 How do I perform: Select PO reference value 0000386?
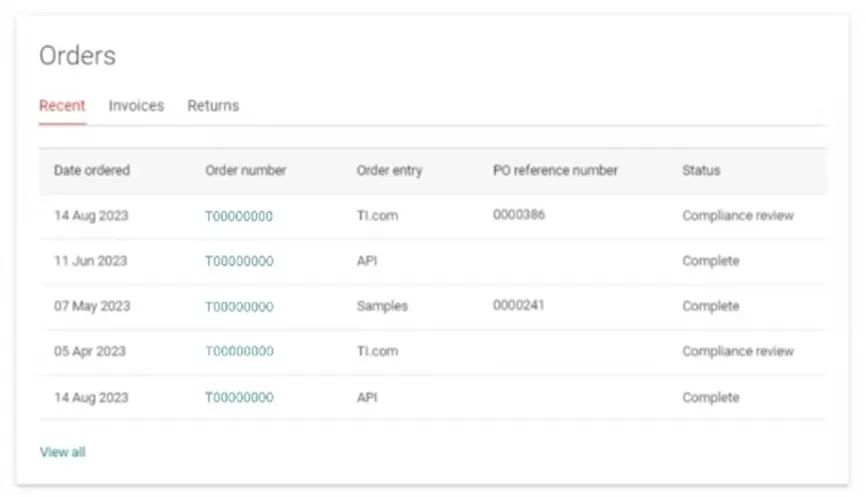(x=519, y=214)
